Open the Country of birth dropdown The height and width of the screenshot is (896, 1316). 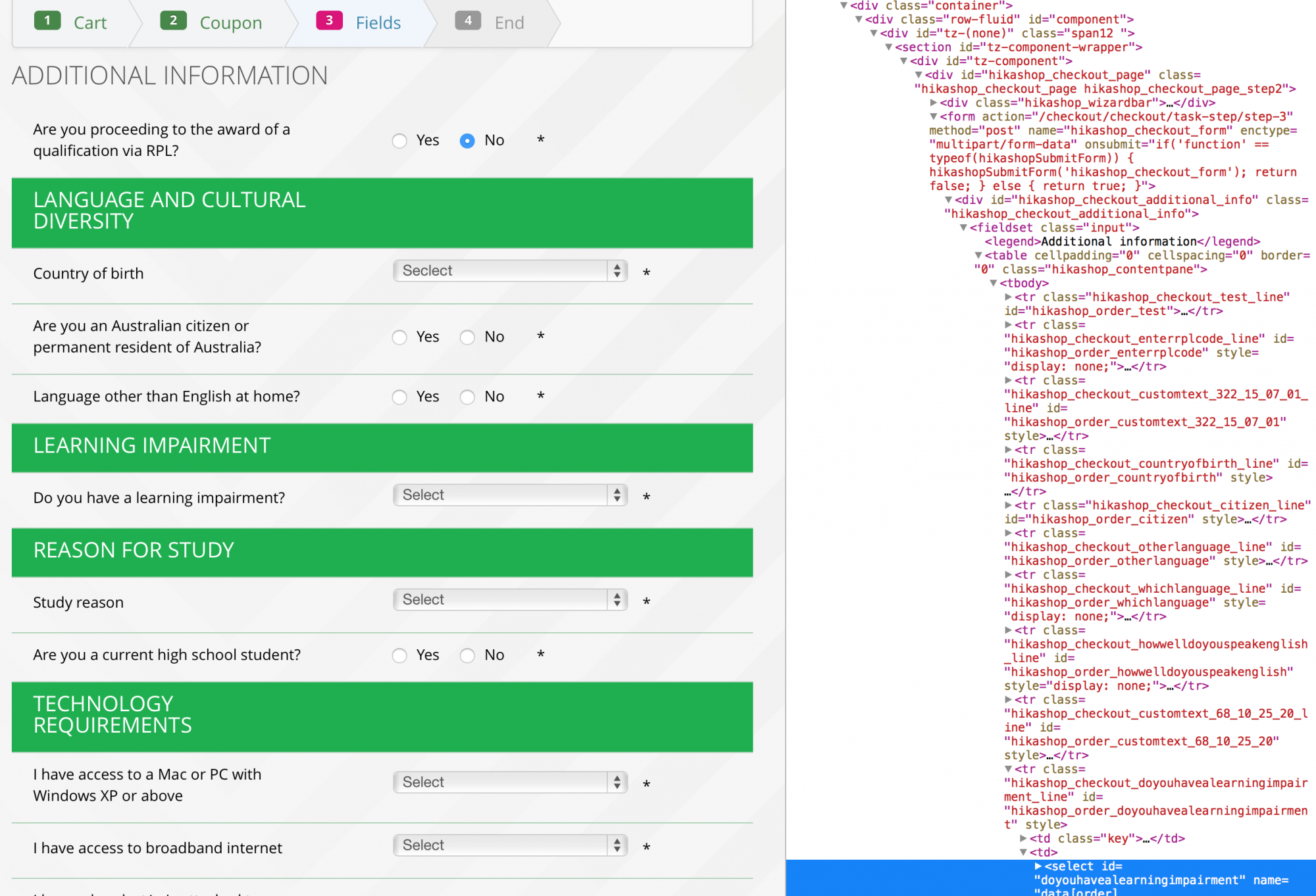(x=510, y=271)
